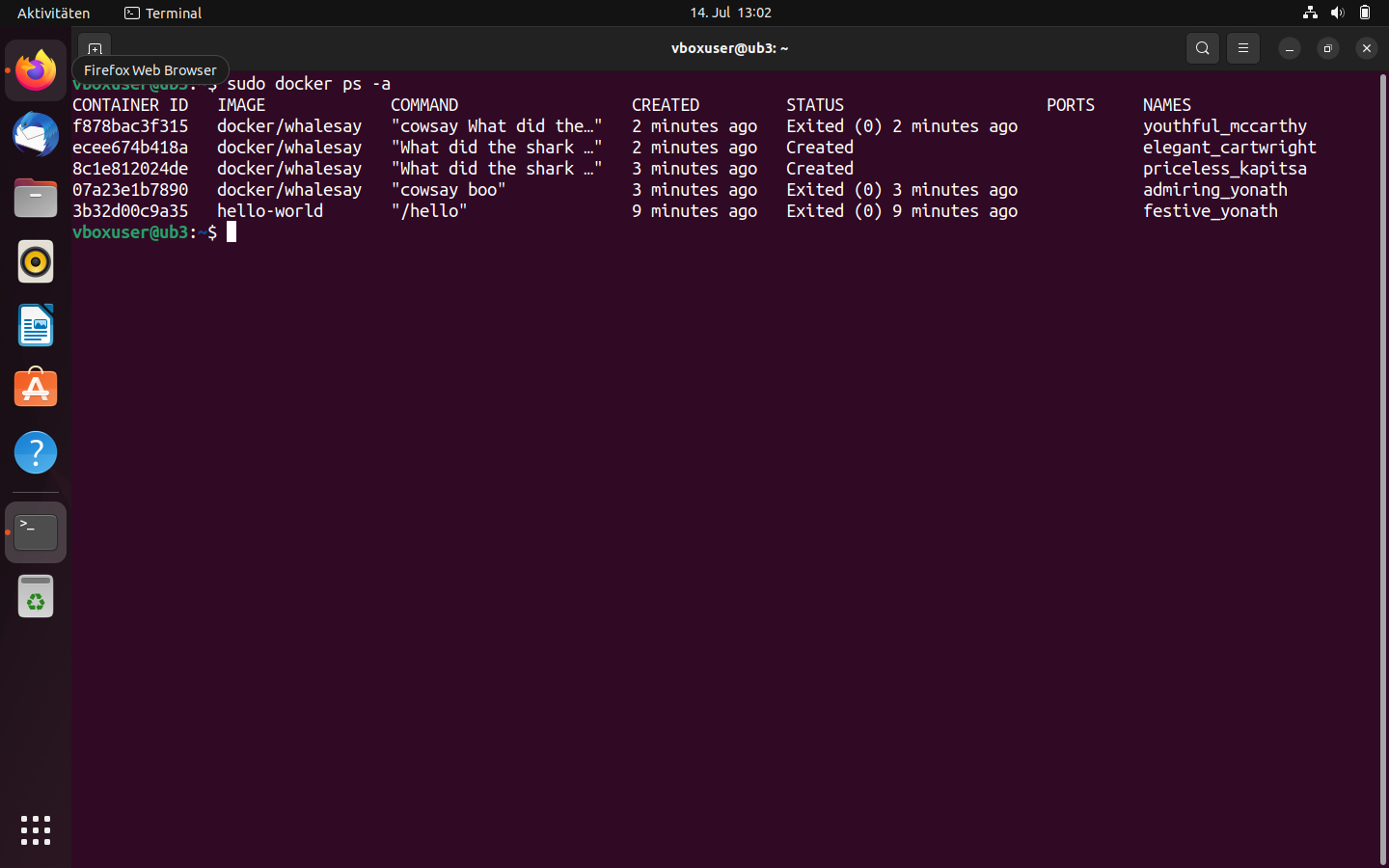This screenshot has width=1389, height=868.
Task: Launch Firefox Web Browser from dock
Action: [x=36, y=70]
